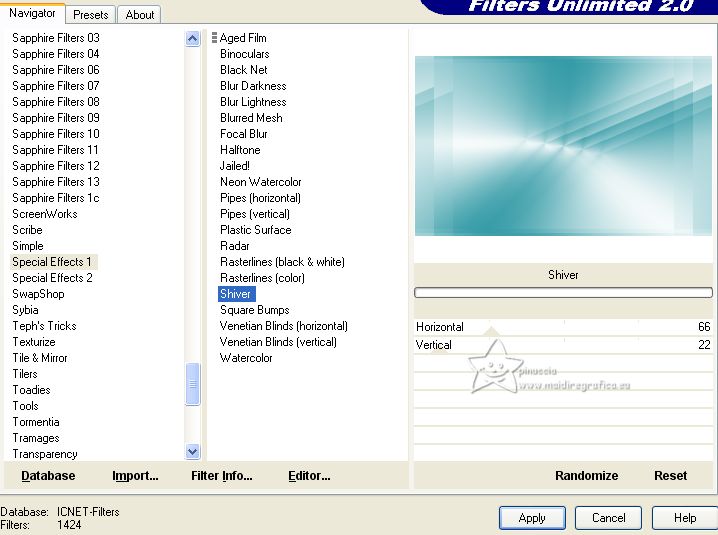Switch to the Presets tab

[91, 15]
